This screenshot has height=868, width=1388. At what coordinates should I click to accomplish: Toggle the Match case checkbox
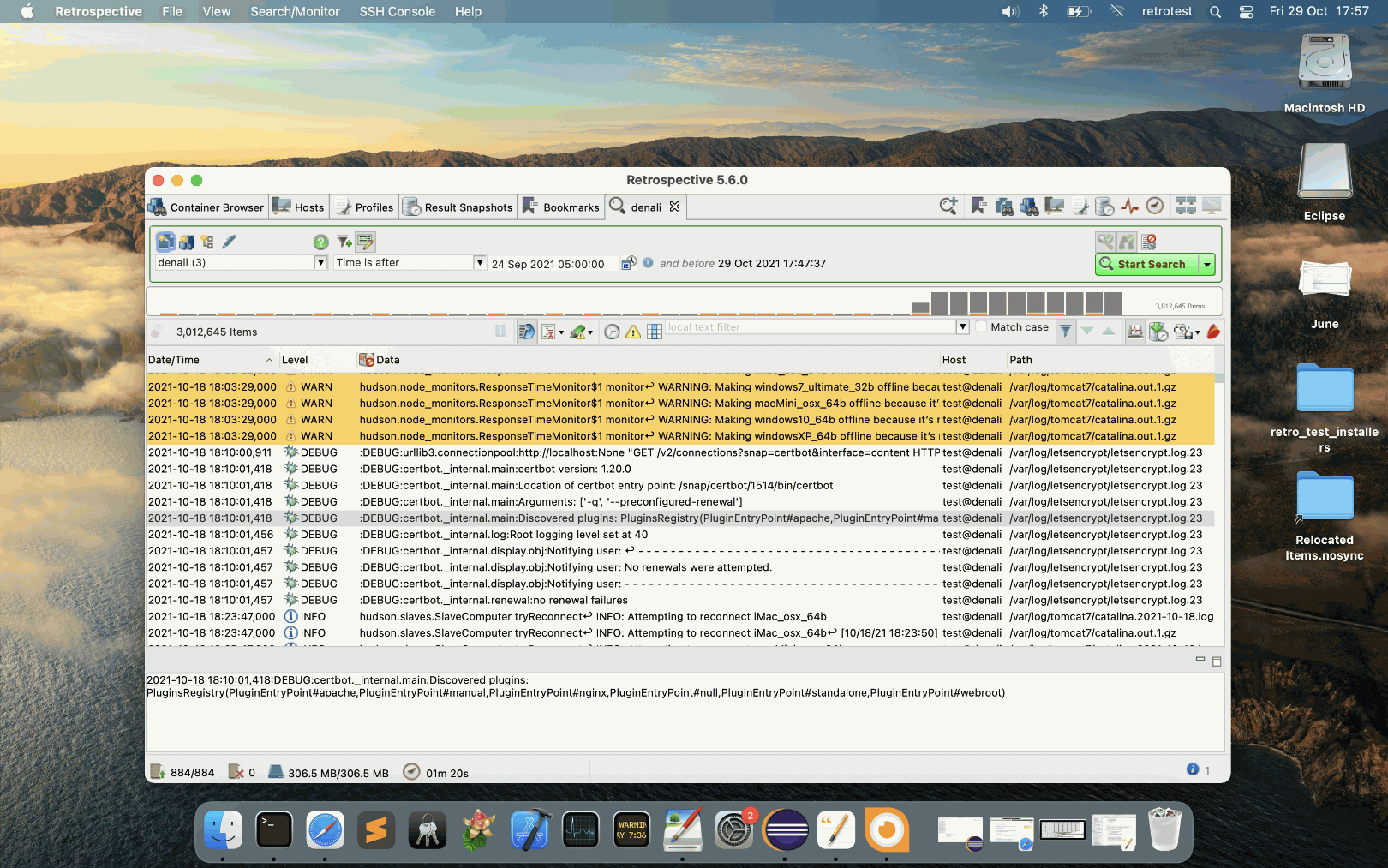point(982,327)
